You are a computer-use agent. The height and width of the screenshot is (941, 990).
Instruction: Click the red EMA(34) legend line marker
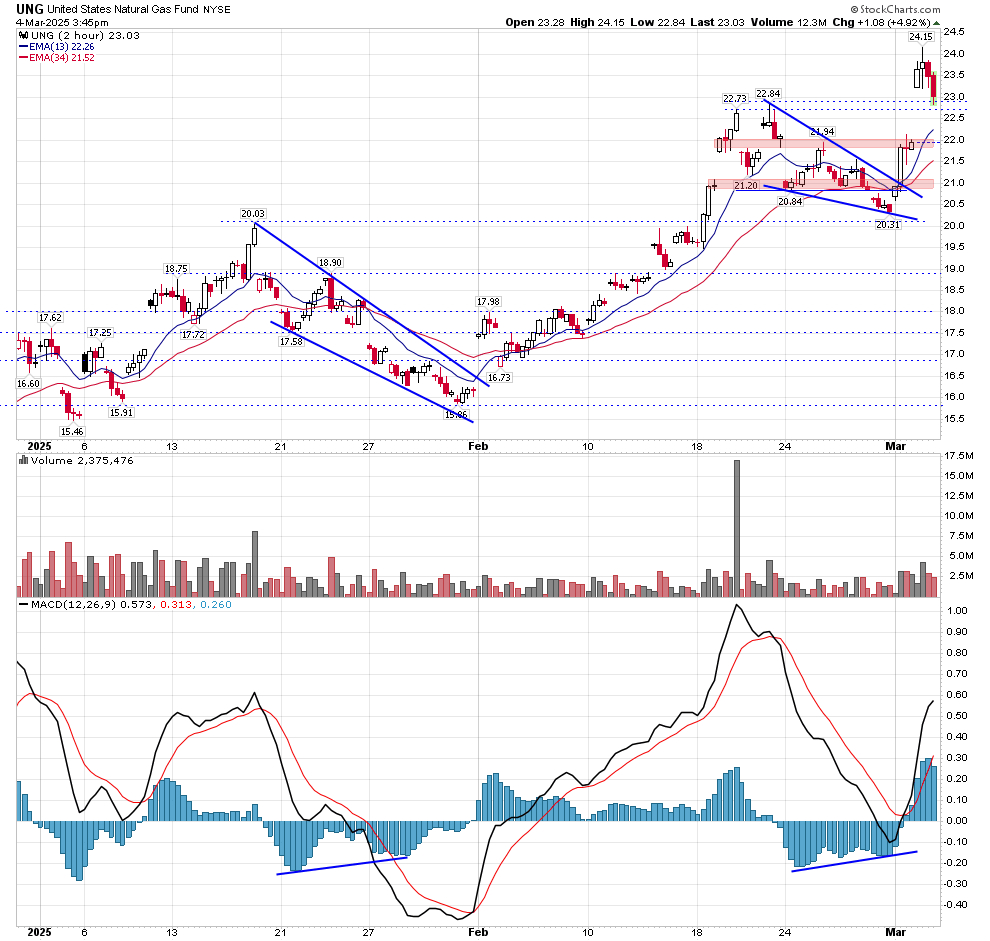(23, 56)
